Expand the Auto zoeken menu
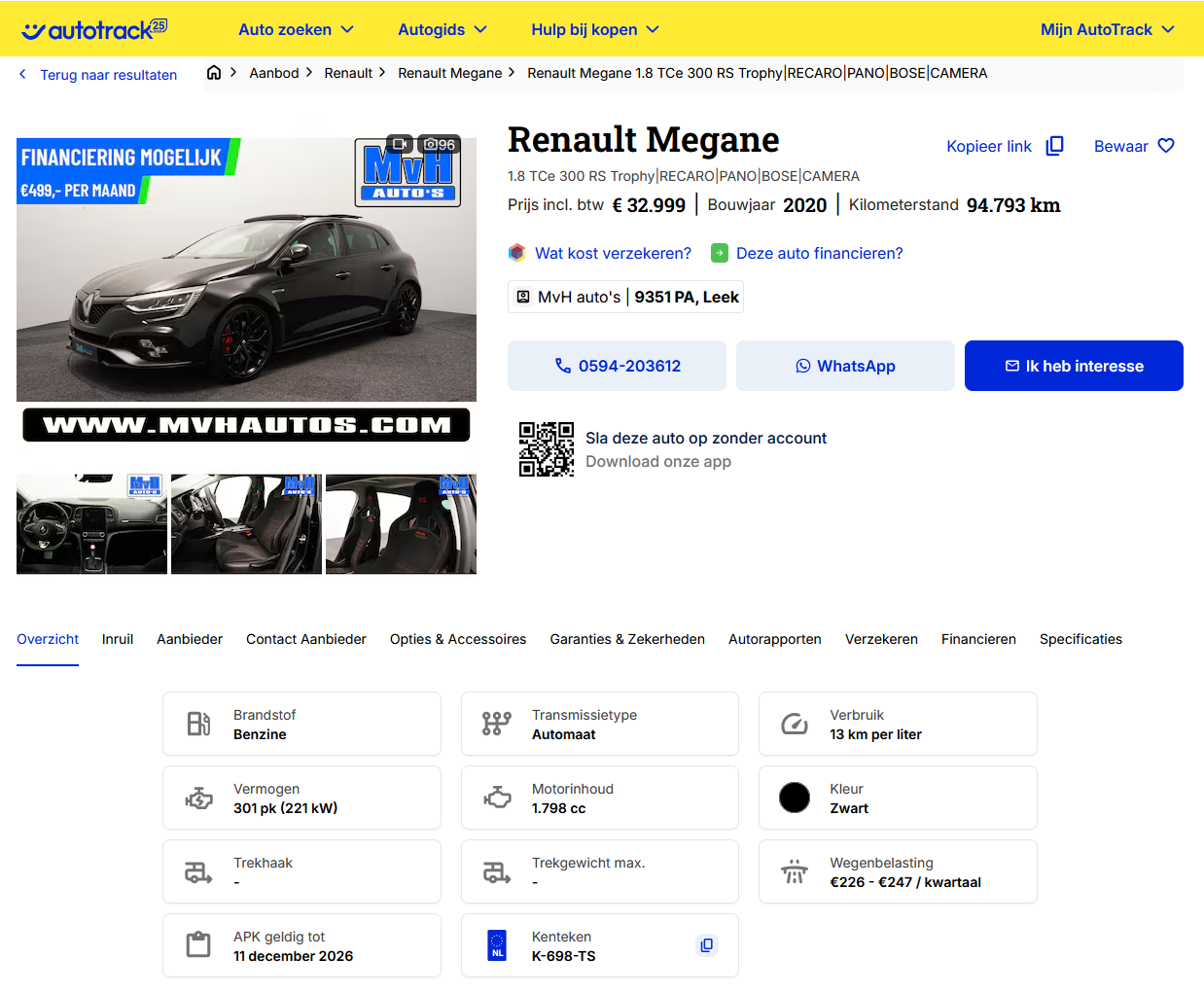Viewport: 1204px width, 994px height. [296, 30]
